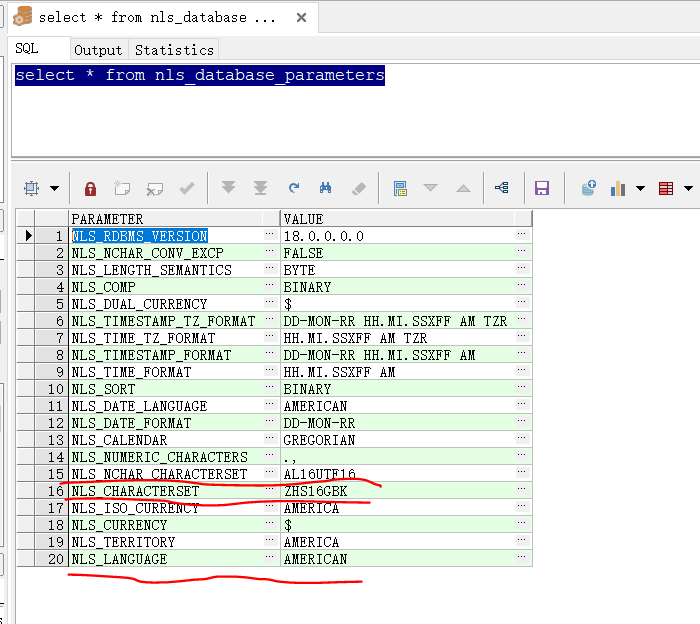
Task: Click the blue refresh arrow icon
Action: [294, 187]
